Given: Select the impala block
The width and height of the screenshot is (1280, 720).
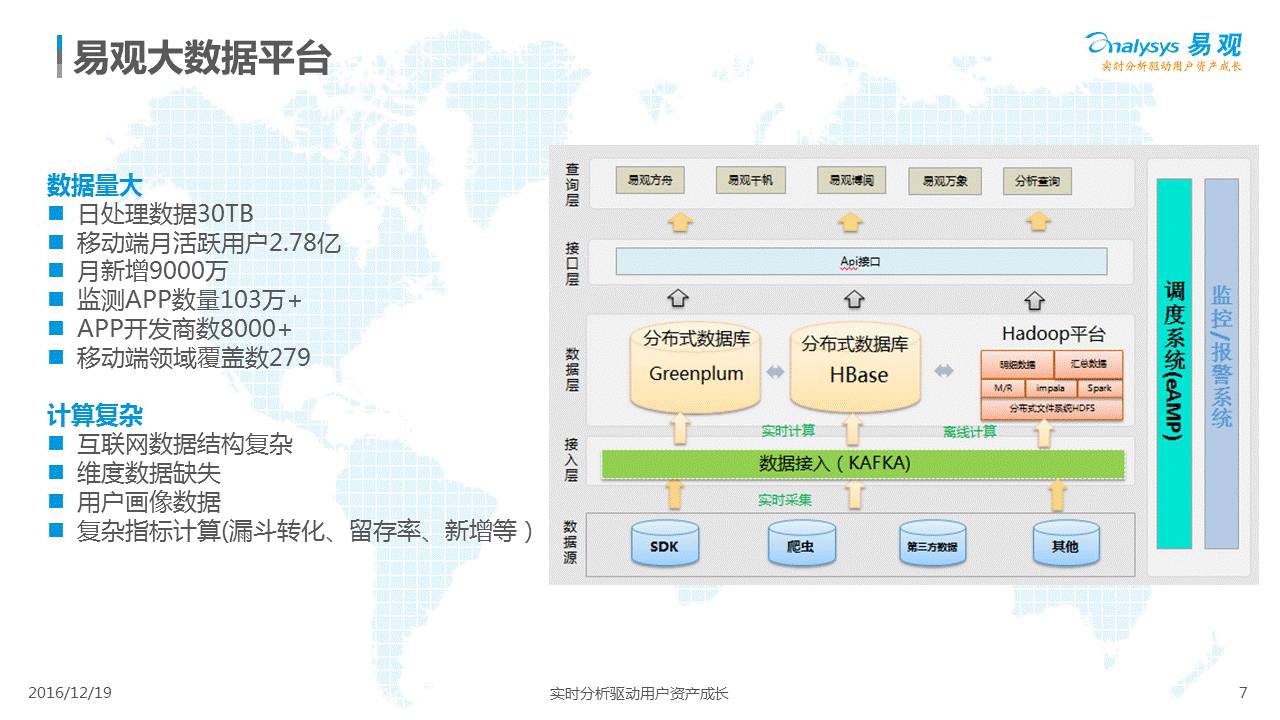Looking at the screenshot, I should (x=1050, y=388).
